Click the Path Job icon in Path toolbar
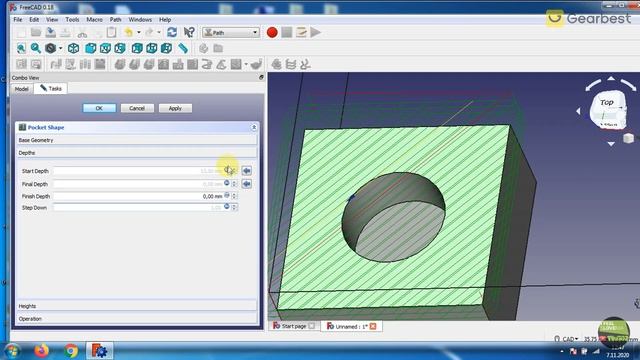Image resolution: width=640 pixels, height=360 pixels. (21, 64)
